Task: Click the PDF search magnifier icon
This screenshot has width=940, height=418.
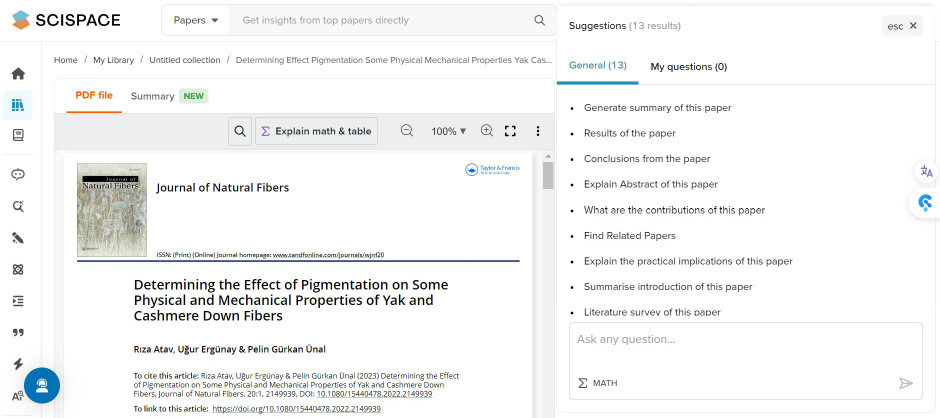Action: tap(240, 131)
